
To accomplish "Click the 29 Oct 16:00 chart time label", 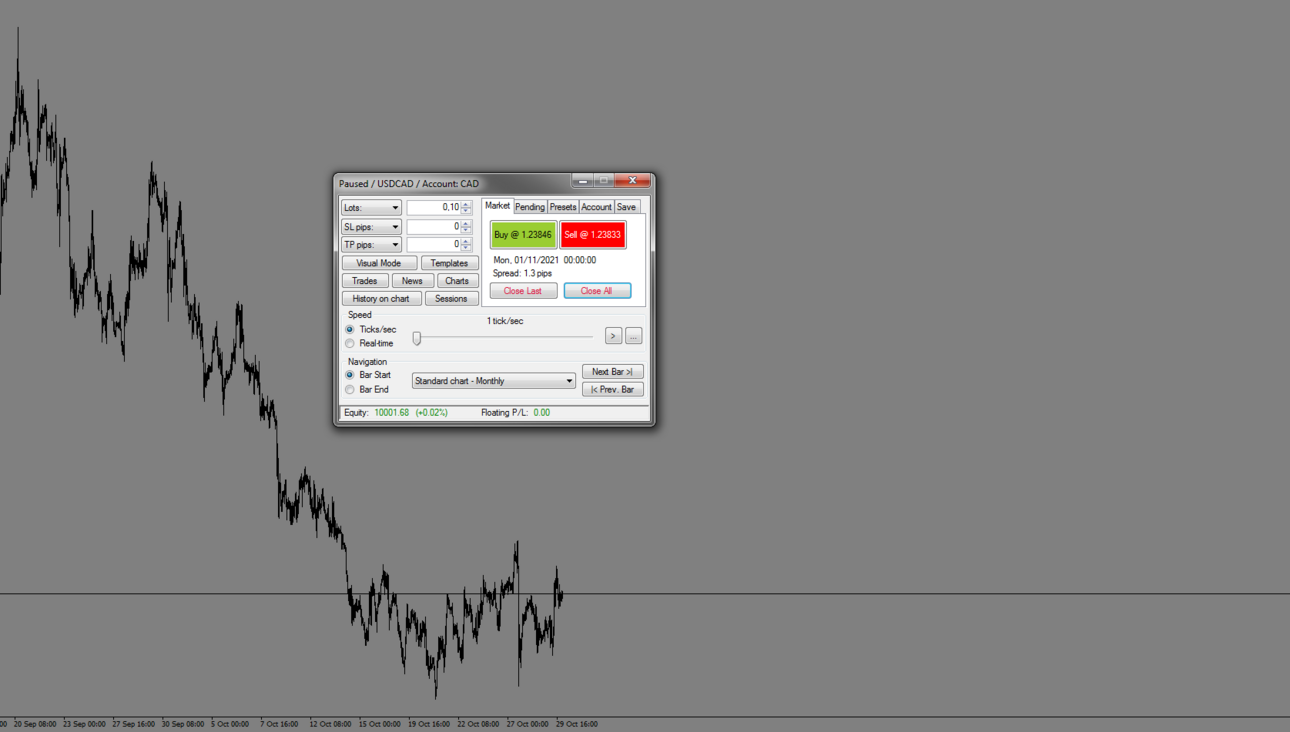I will (x=577, y=724).
